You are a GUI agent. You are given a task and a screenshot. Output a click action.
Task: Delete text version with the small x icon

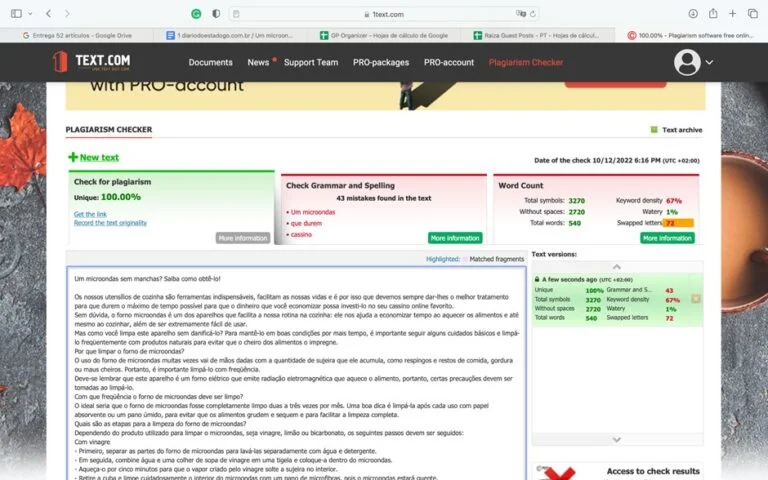[696, 298]
